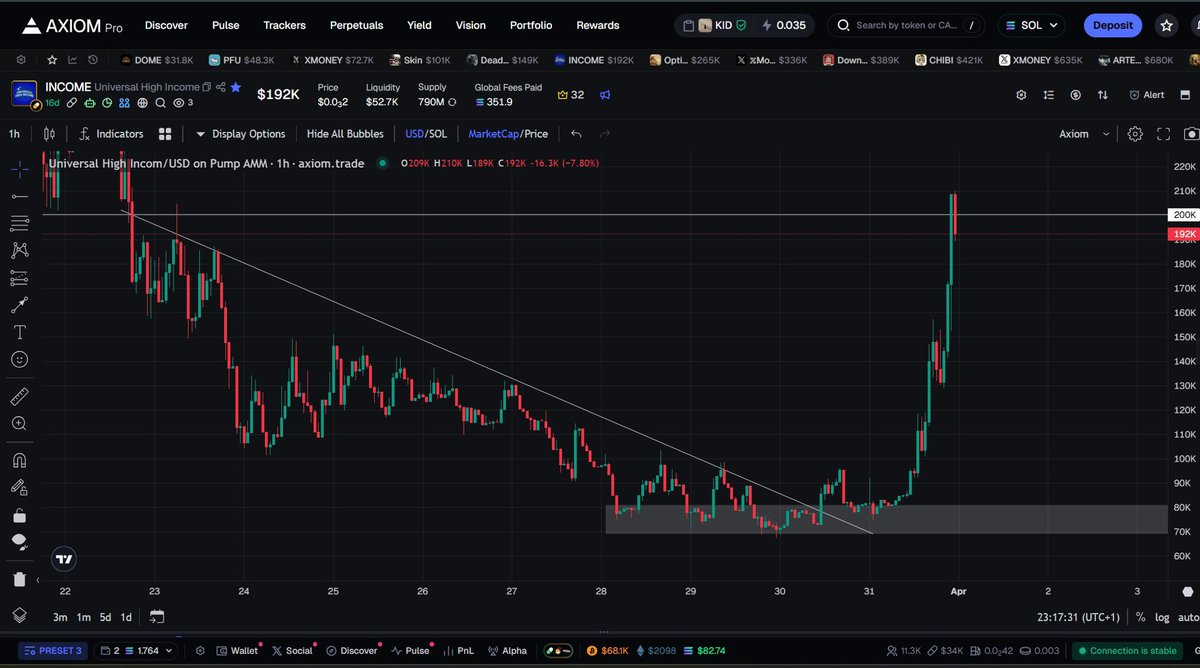Screen dimensions: 1200x668
Task: Open Alpha panel in bottom bar
Action: point(507,650)
